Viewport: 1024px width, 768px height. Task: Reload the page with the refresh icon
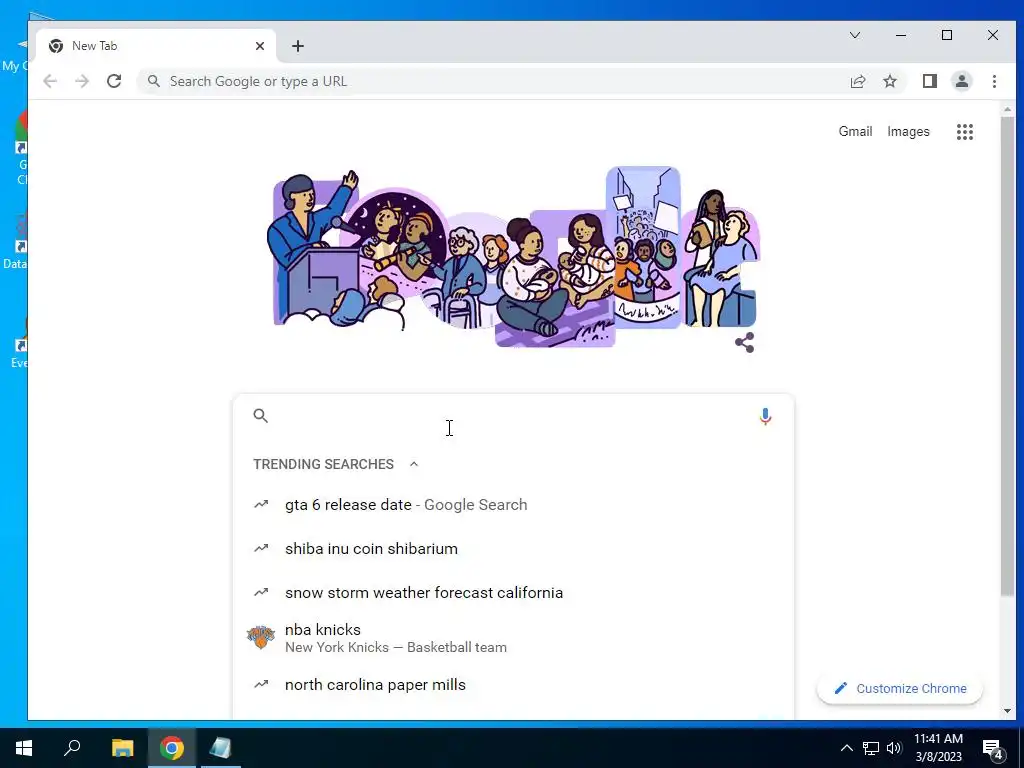click(114, 81)
